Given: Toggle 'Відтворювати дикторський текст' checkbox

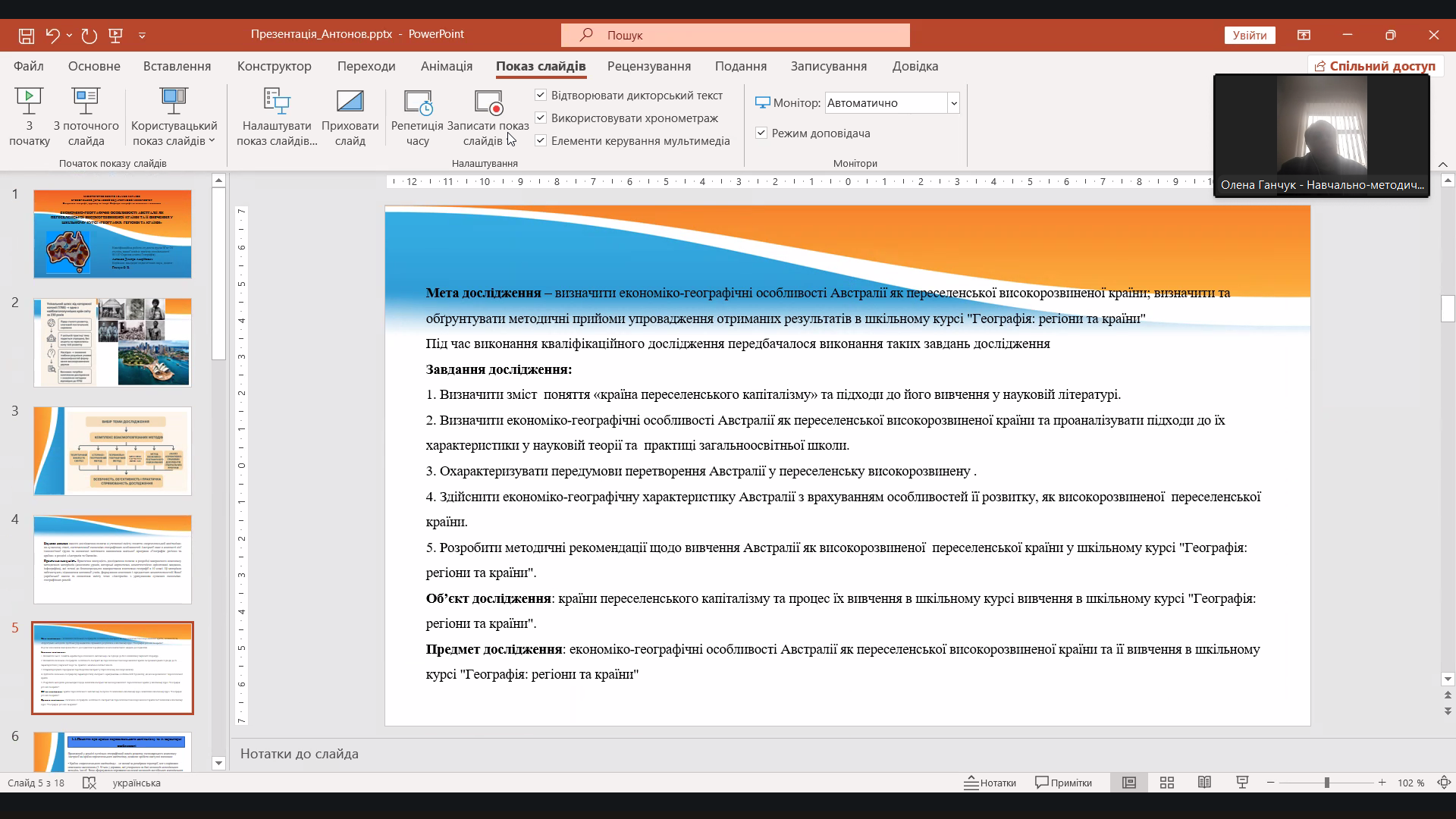Looking at the screenshot, I should point(541,96).
